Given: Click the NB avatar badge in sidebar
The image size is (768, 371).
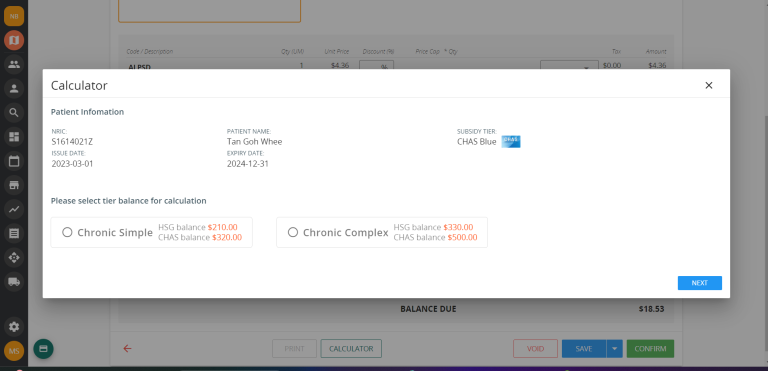Looking at the screenshot, I should tap(14, 16).
